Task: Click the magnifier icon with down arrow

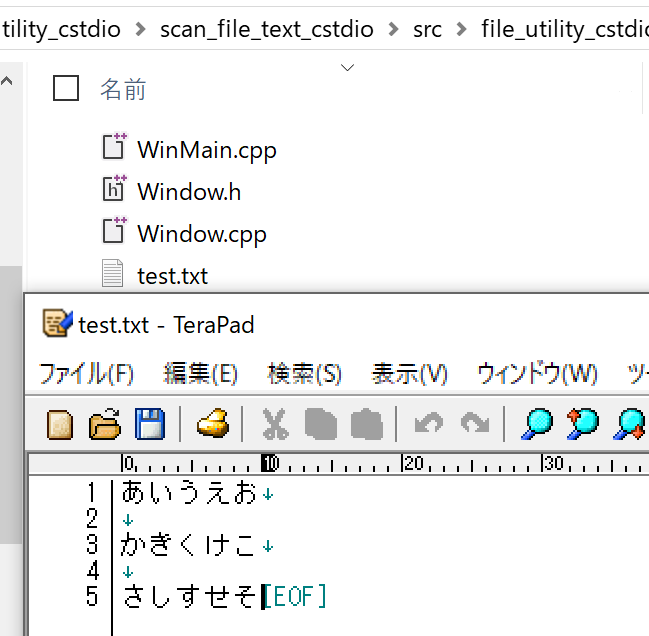Action: pyautogui.click(x=629, y=424)
